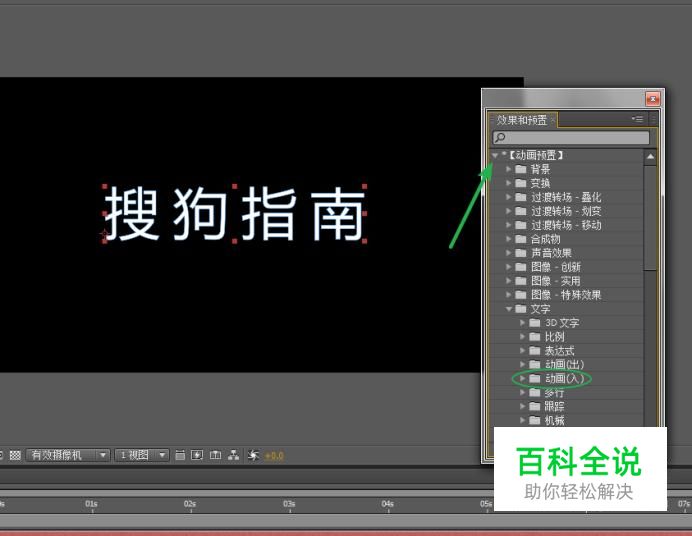This screenshot has width=692, height=536.
Task: Click the 02s mark on time ruler
Action: pyautogui.click(x=190, y=504)
